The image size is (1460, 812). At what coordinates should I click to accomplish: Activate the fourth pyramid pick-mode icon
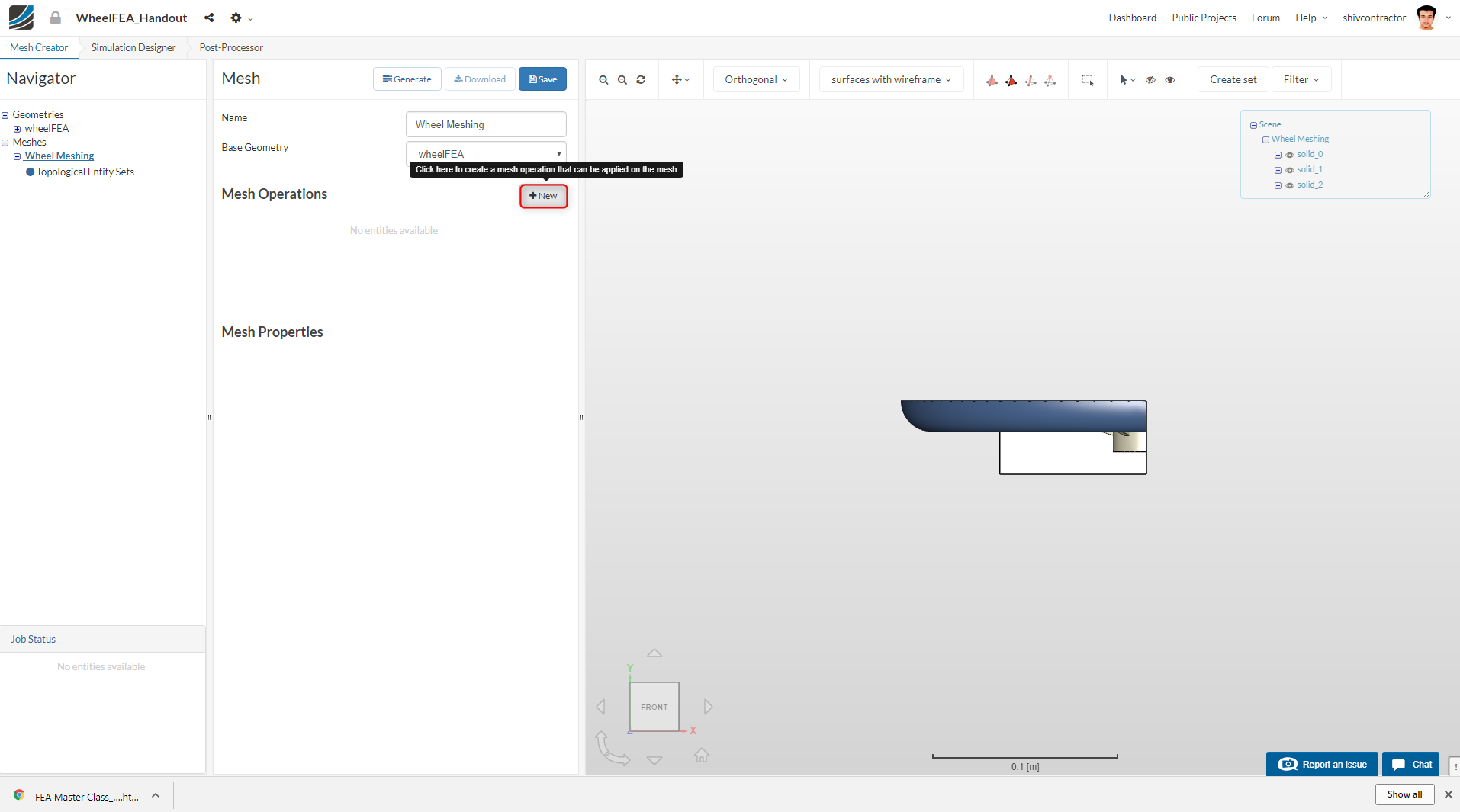coord(1050,80)
